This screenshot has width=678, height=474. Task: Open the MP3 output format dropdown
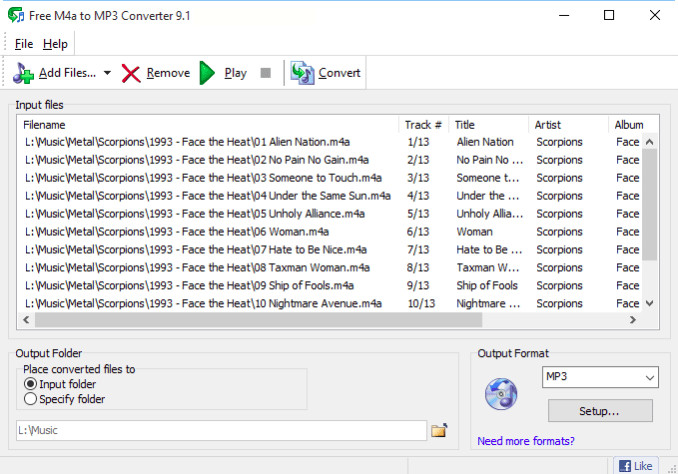tap(600, 377)
